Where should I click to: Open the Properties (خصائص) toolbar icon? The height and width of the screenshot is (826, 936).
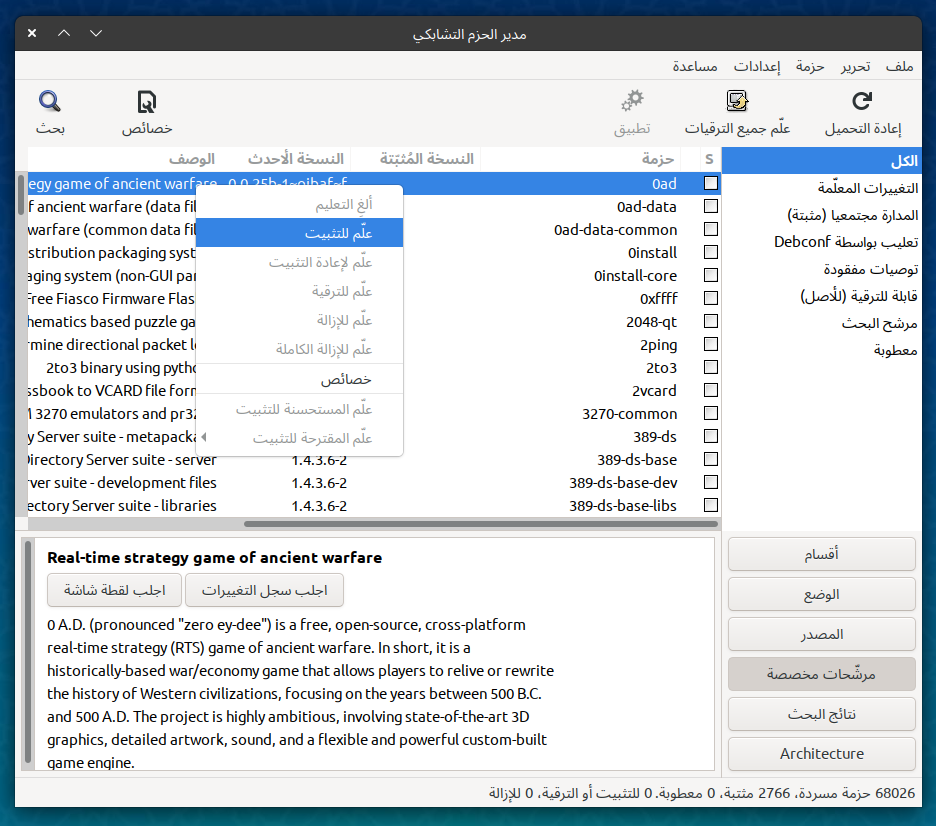[147, 101]
